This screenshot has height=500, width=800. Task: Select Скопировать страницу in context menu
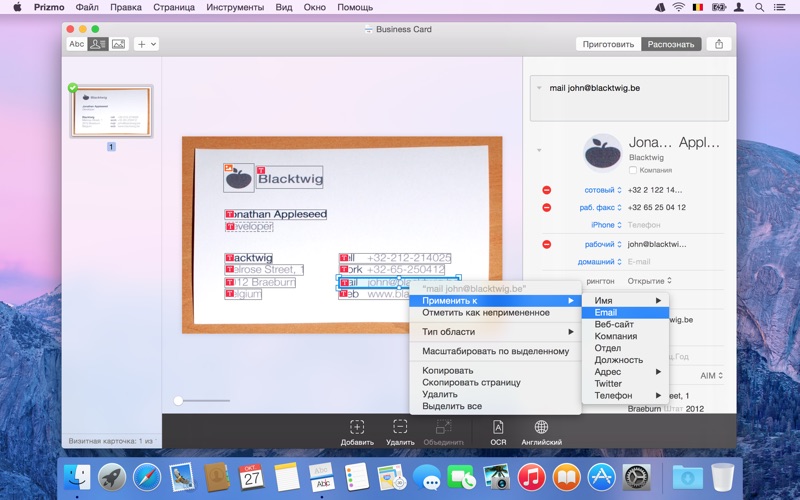pos(495,382)
